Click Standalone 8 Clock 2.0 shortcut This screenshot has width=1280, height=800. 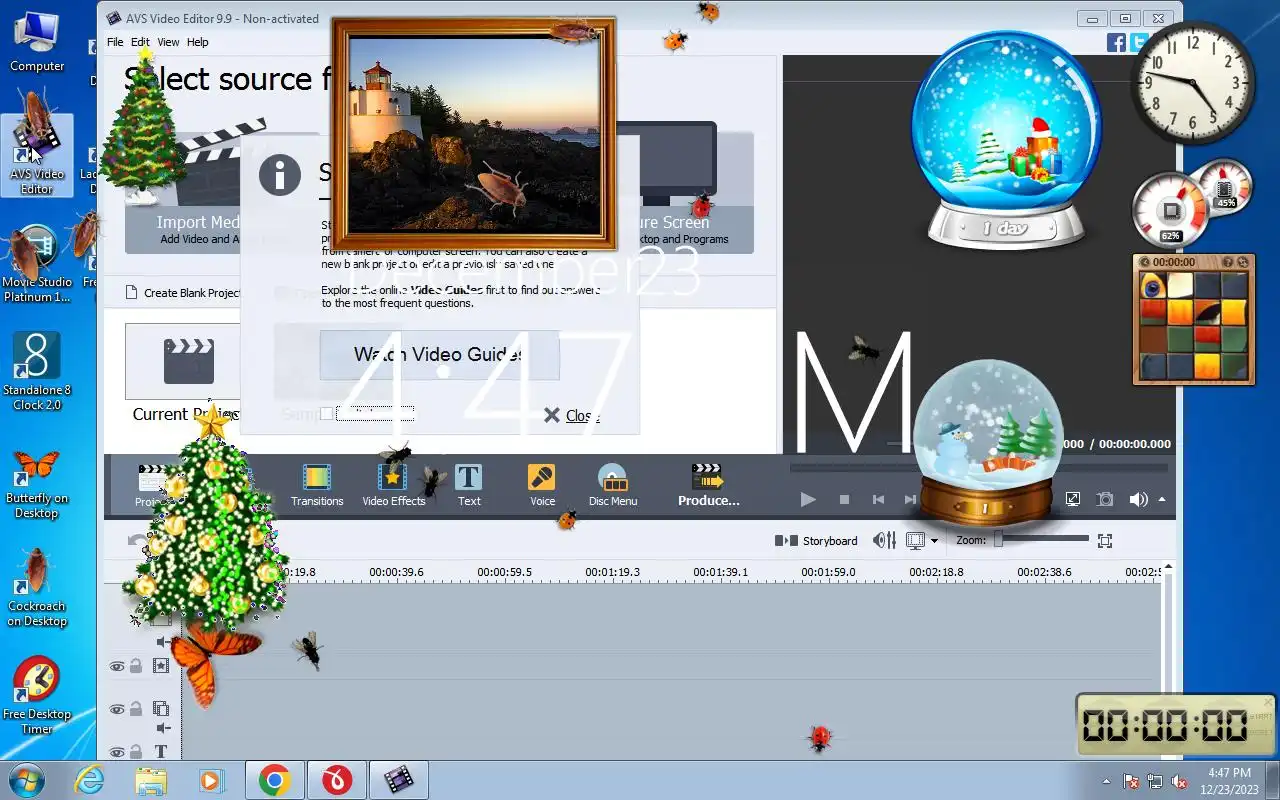coord(37,371)
